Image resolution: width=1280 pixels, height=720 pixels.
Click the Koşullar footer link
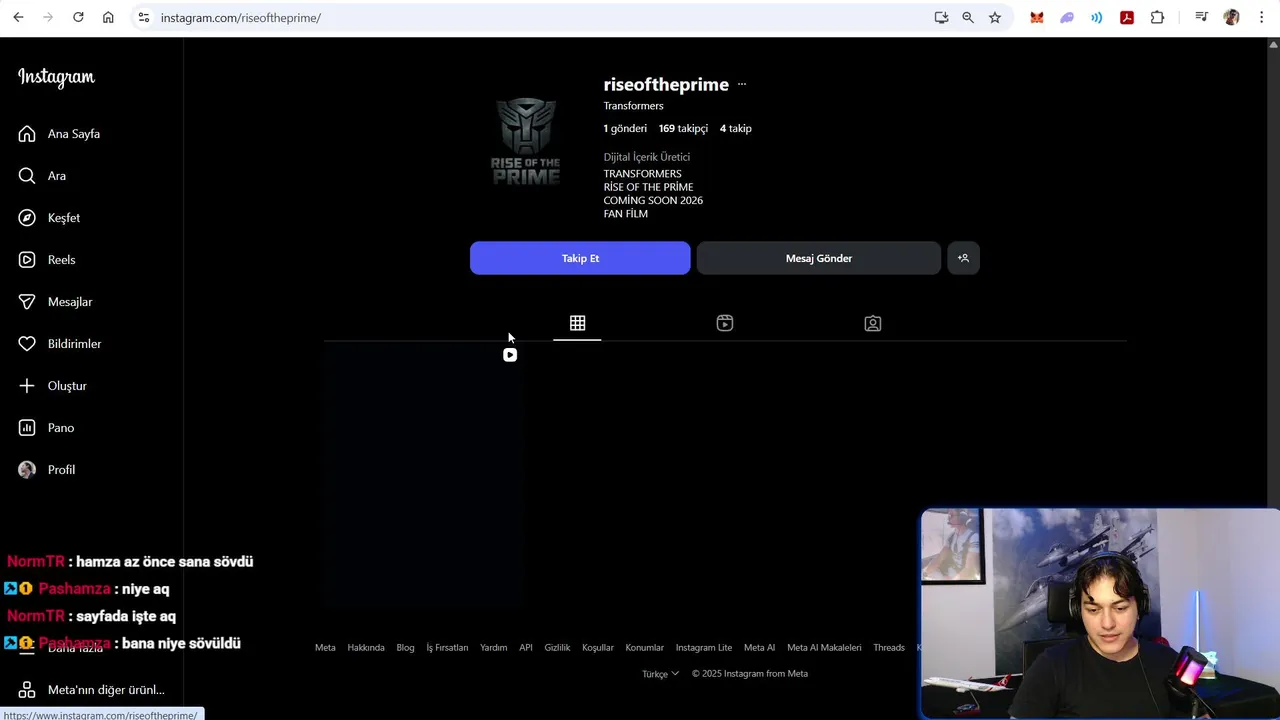pos(598,648)
